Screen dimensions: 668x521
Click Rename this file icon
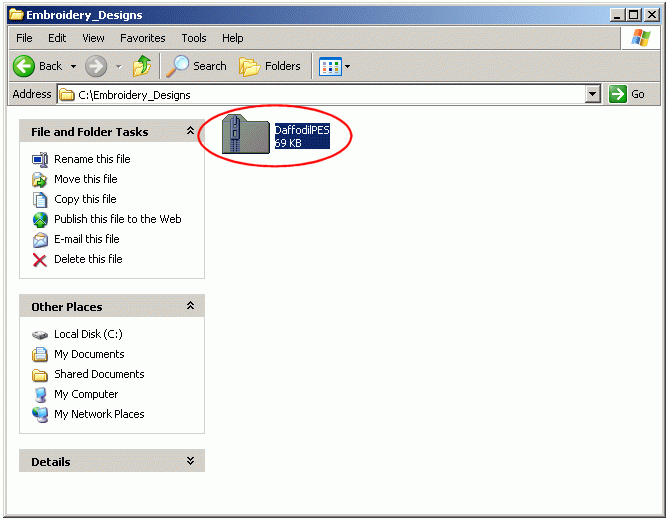click(40, 160)
